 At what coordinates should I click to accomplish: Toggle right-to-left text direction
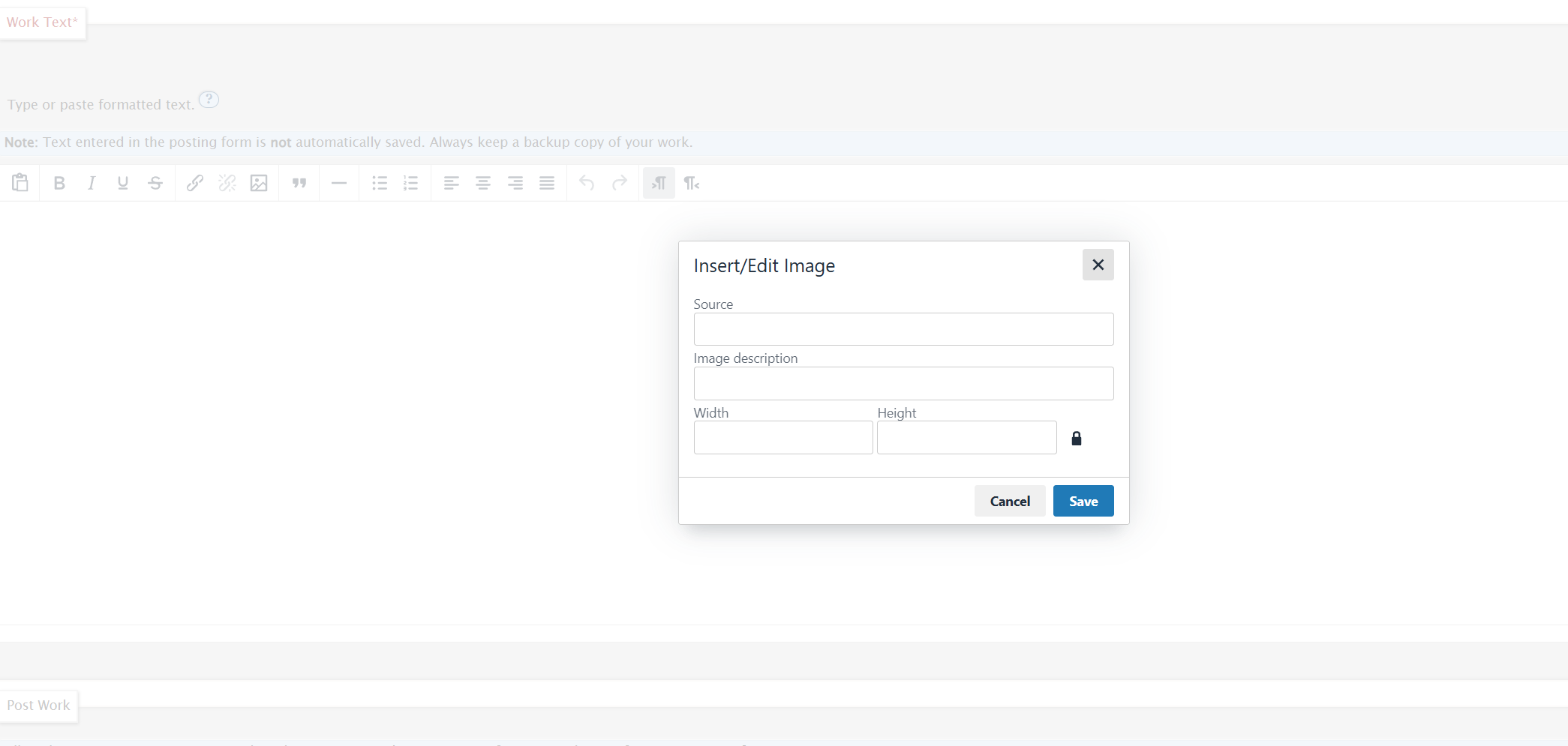(692, 183)
